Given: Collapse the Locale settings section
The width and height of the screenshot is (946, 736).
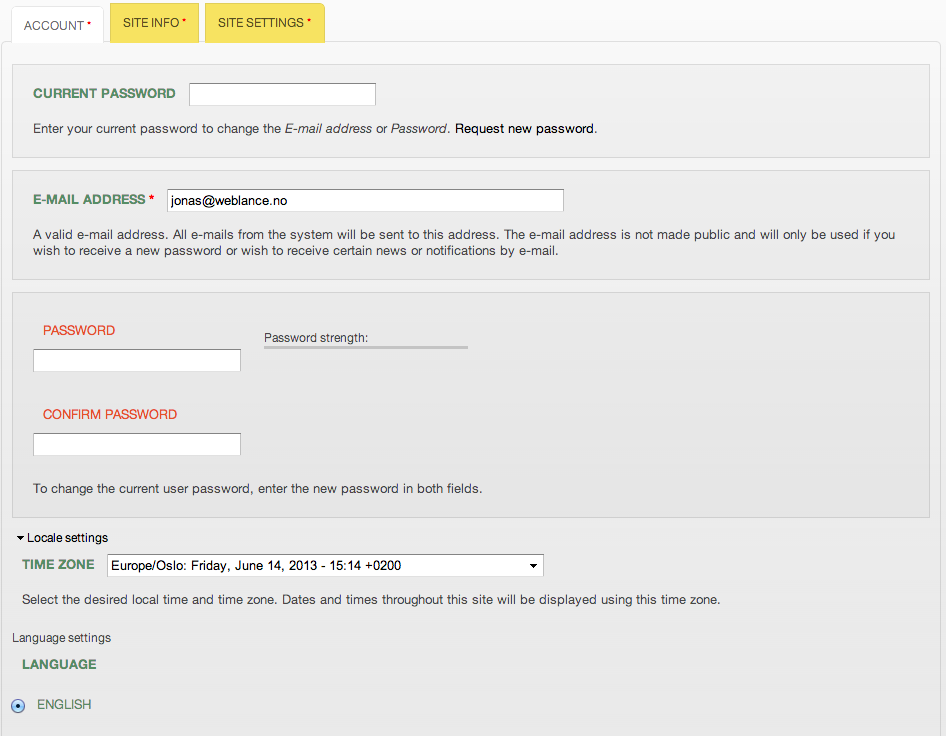Looking at the screenshot, I should 62,538.
